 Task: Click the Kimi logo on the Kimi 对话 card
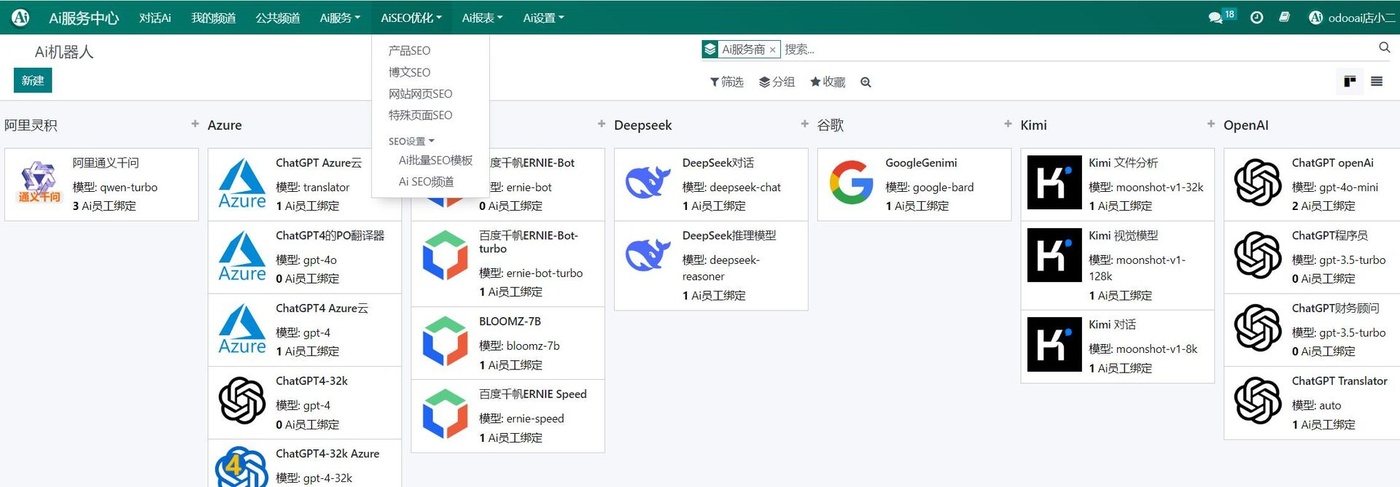[1055, 344]
